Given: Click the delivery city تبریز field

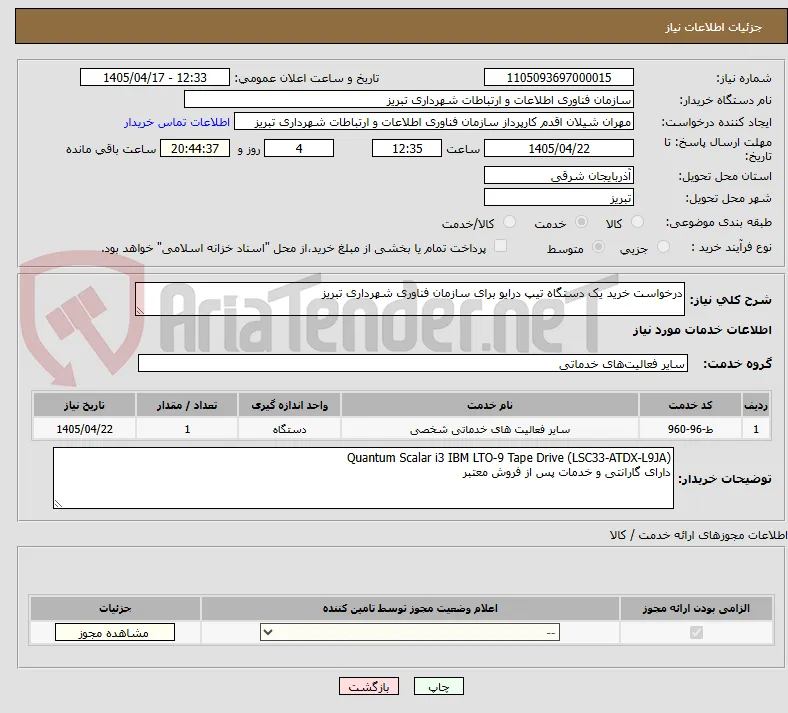Looking at the screenshot, I should tap(558, 197).
